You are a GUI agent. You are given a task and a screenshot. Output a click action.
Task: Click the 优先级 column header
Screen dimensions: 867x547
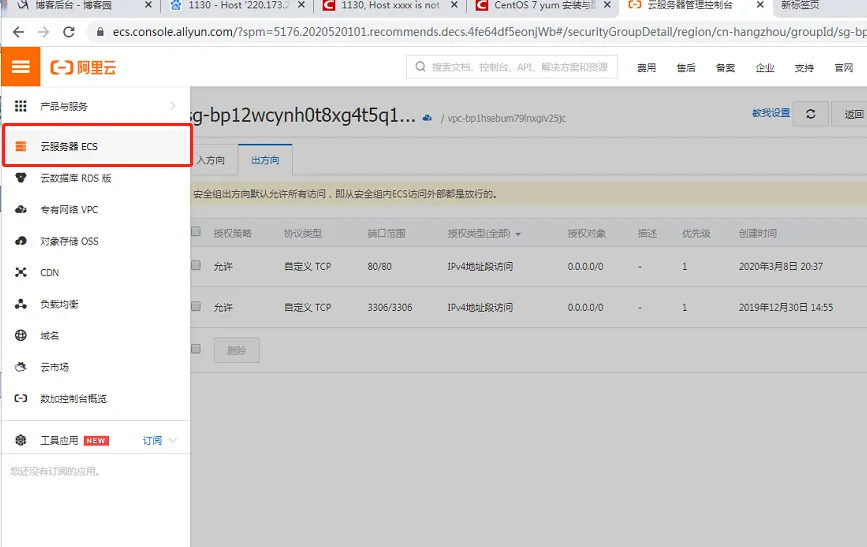696,233
